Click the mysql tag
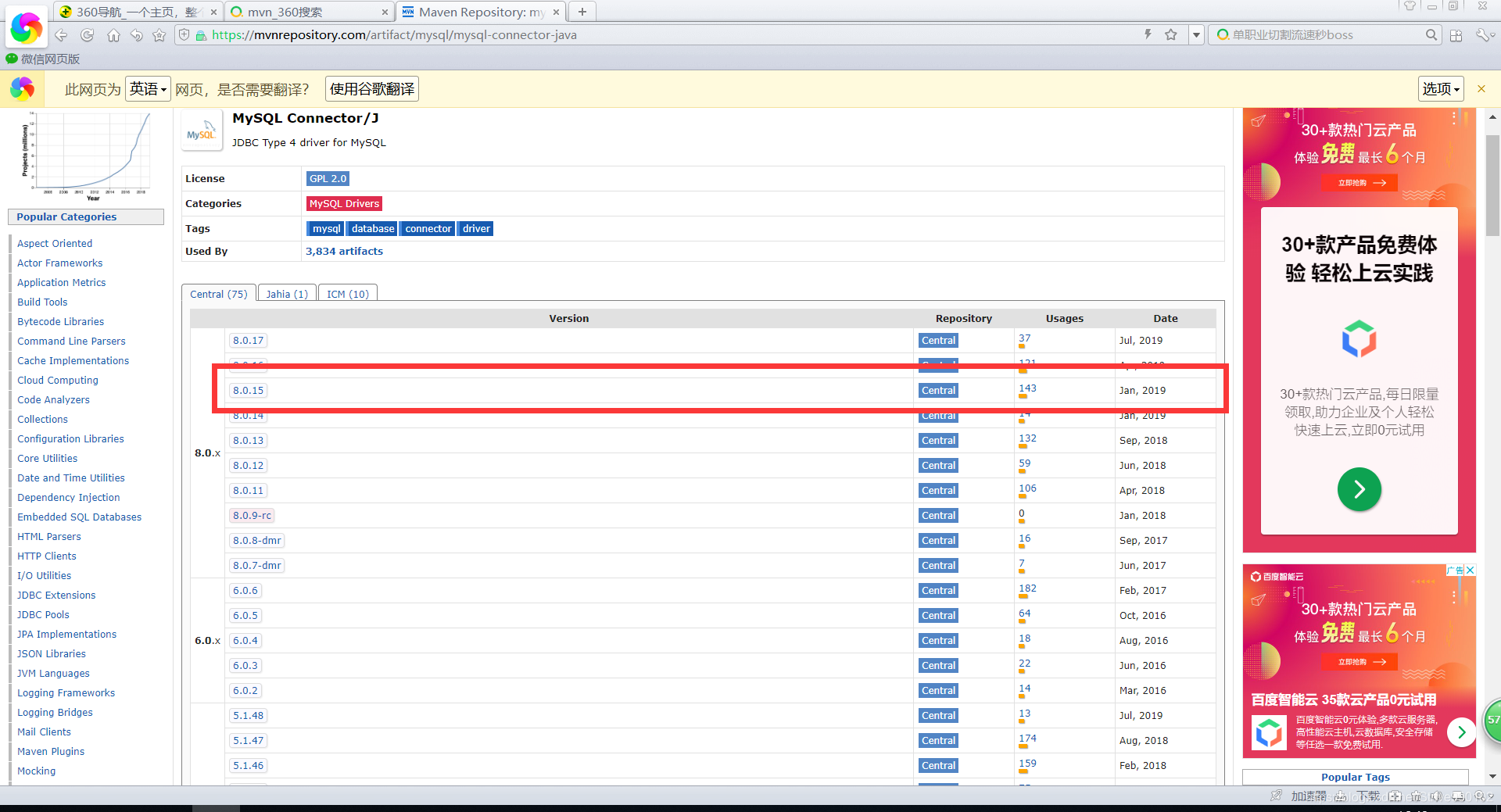 coord(326,229)
